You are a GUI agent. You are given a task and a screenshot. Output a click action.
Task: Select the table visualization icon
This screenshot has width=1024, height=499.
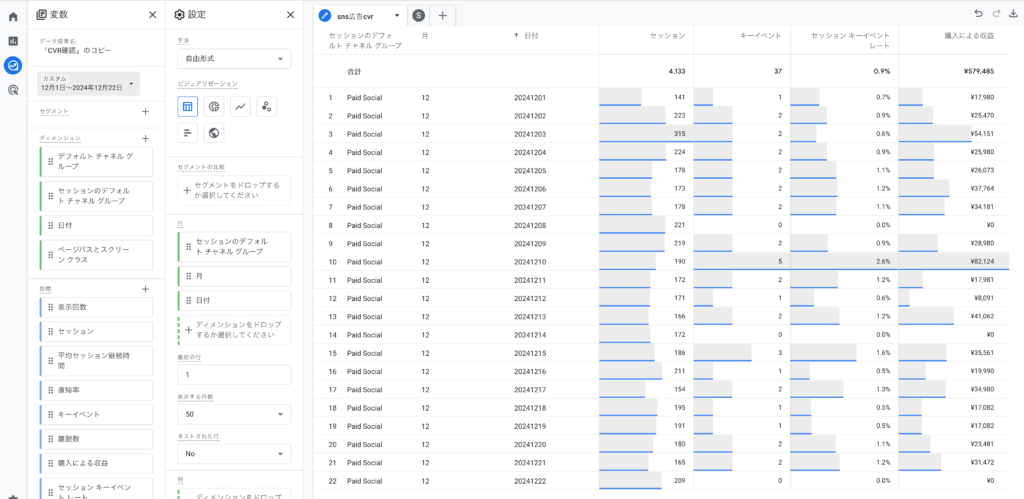point(187,107)
